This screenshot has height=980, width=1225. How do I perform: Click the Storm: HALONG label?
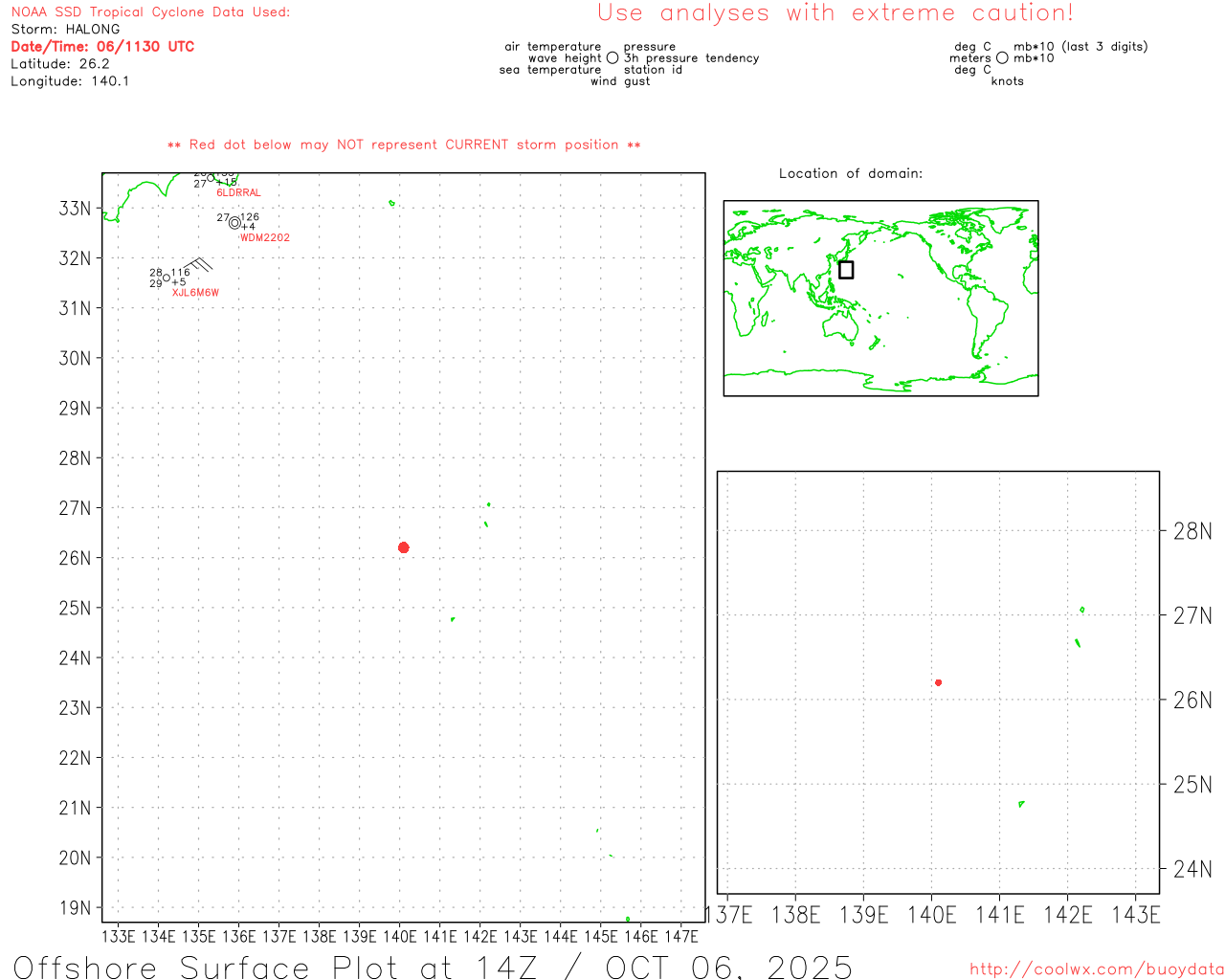pos(66,30)
